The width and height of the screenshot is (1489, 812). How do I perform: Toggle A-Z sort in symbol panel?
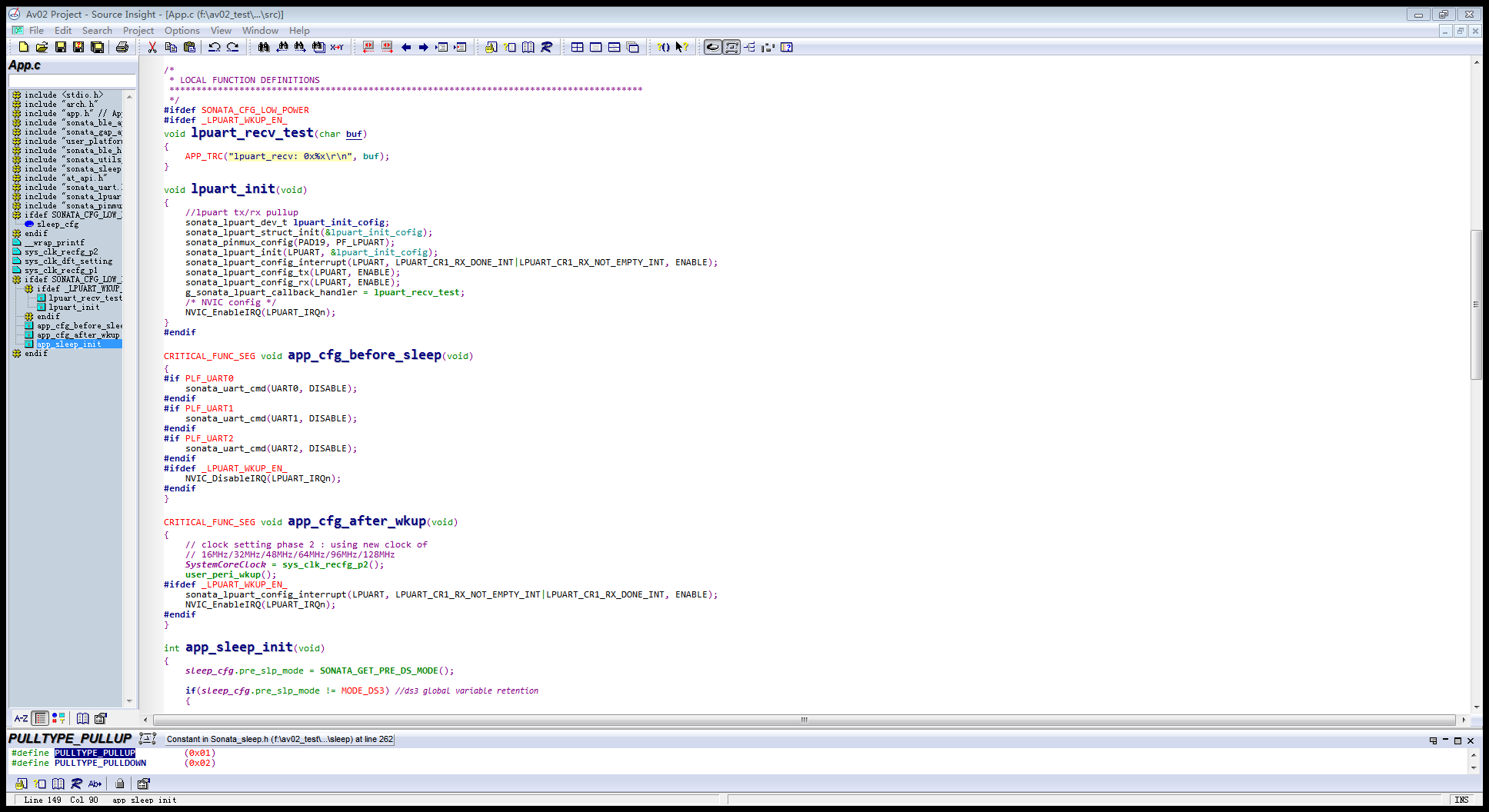click(22, 718)
